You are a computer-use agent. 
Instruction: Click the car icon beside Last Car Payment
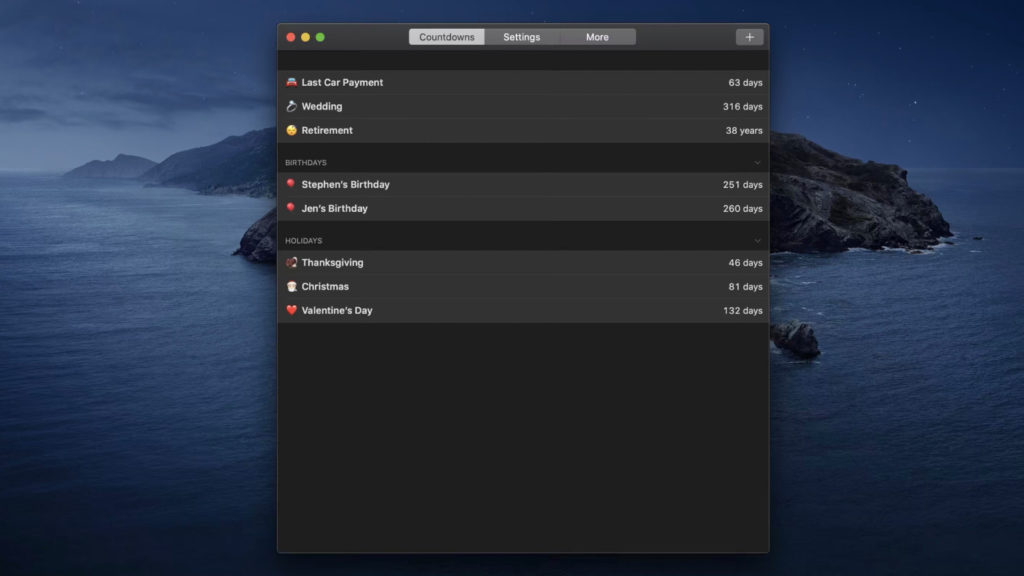click(x=290, y=82)
